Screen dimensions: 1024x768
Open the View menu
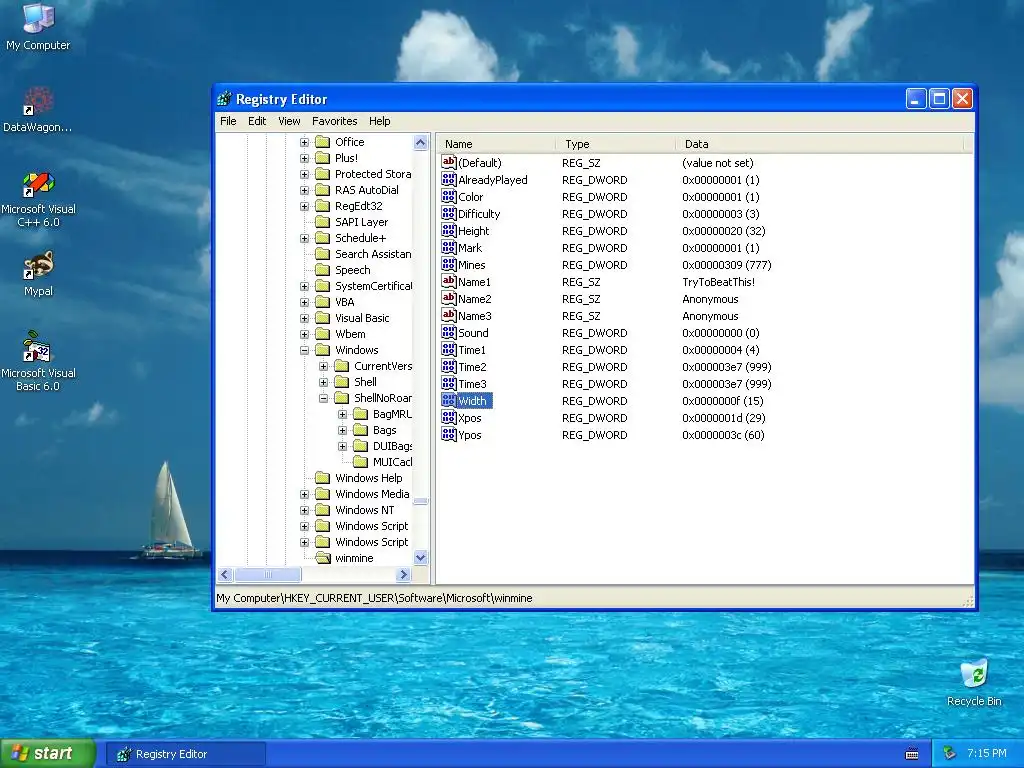(x=289, y=121)
